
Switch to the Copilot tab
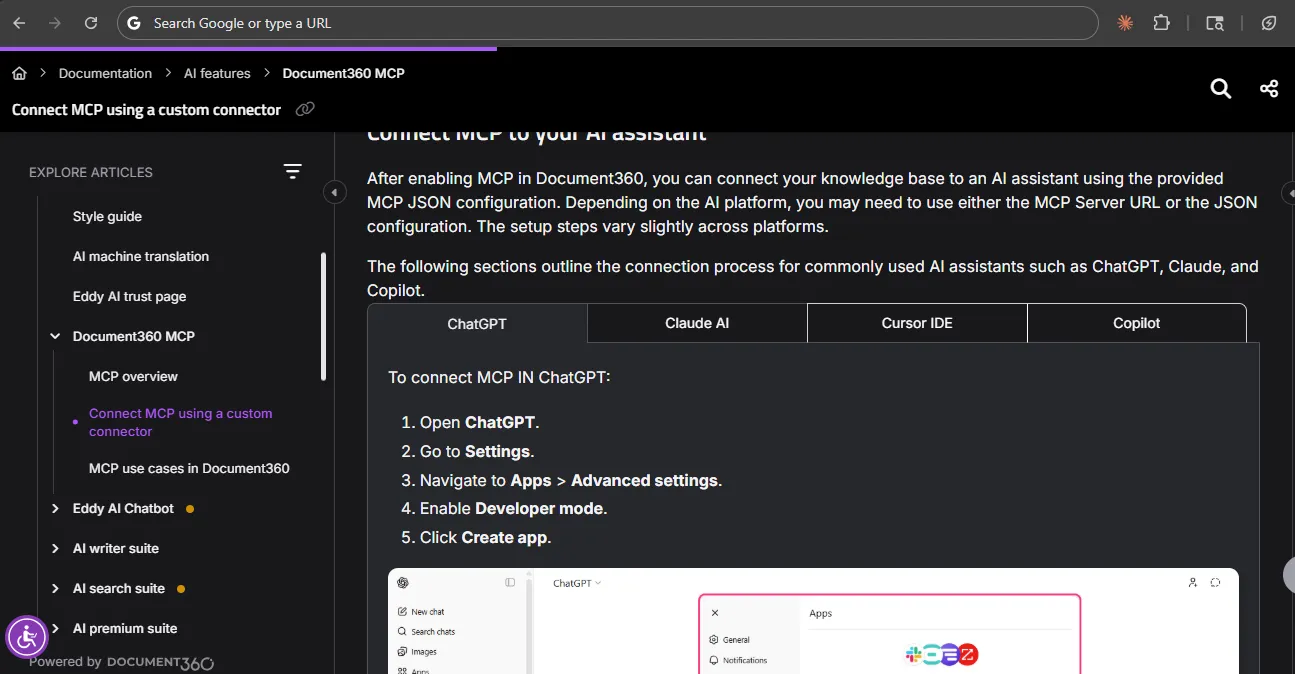click(x=1137, y=323)
